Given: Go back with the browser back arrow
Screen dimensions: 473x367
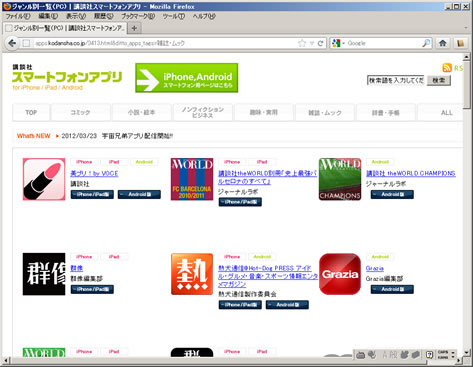Looking at the screenshot, I should point(12,43).
